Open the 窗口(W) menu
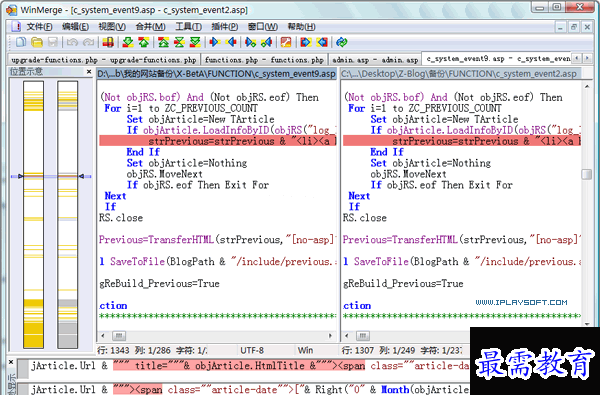Image resolution: width=600 pixels, height=395 pixels. (x=262, y=26)
